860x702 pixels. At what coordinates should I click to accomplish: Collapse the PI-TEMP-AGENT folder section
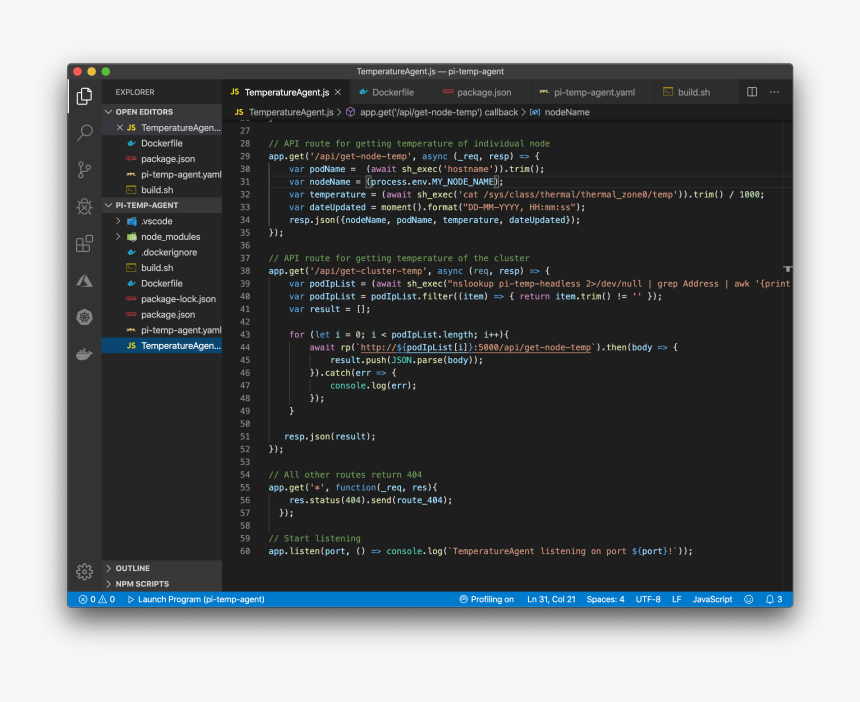[162, 205]
